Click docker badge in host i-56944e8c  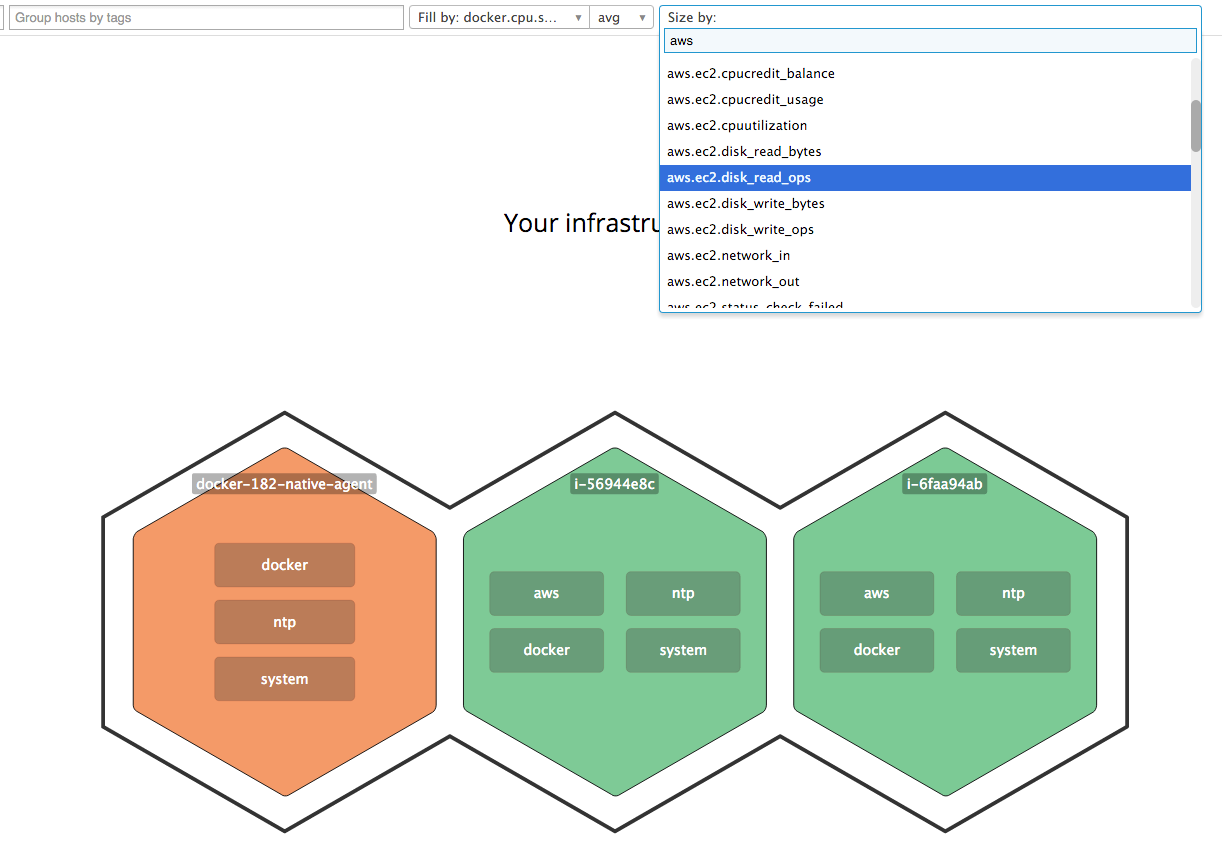(546, 650)
